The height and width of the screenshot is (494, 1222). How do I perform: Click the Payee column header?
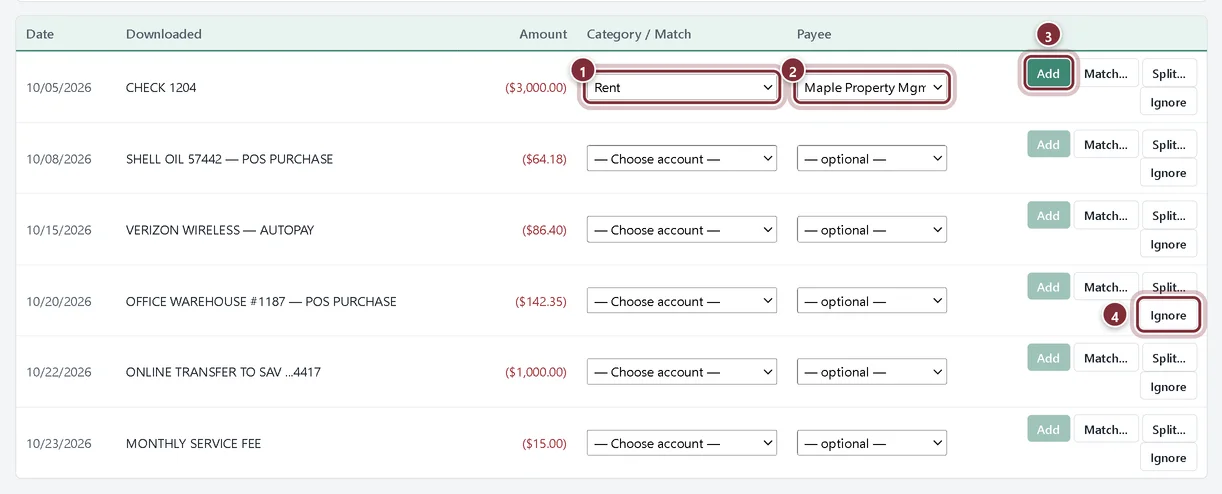click(x=814, y=34)
